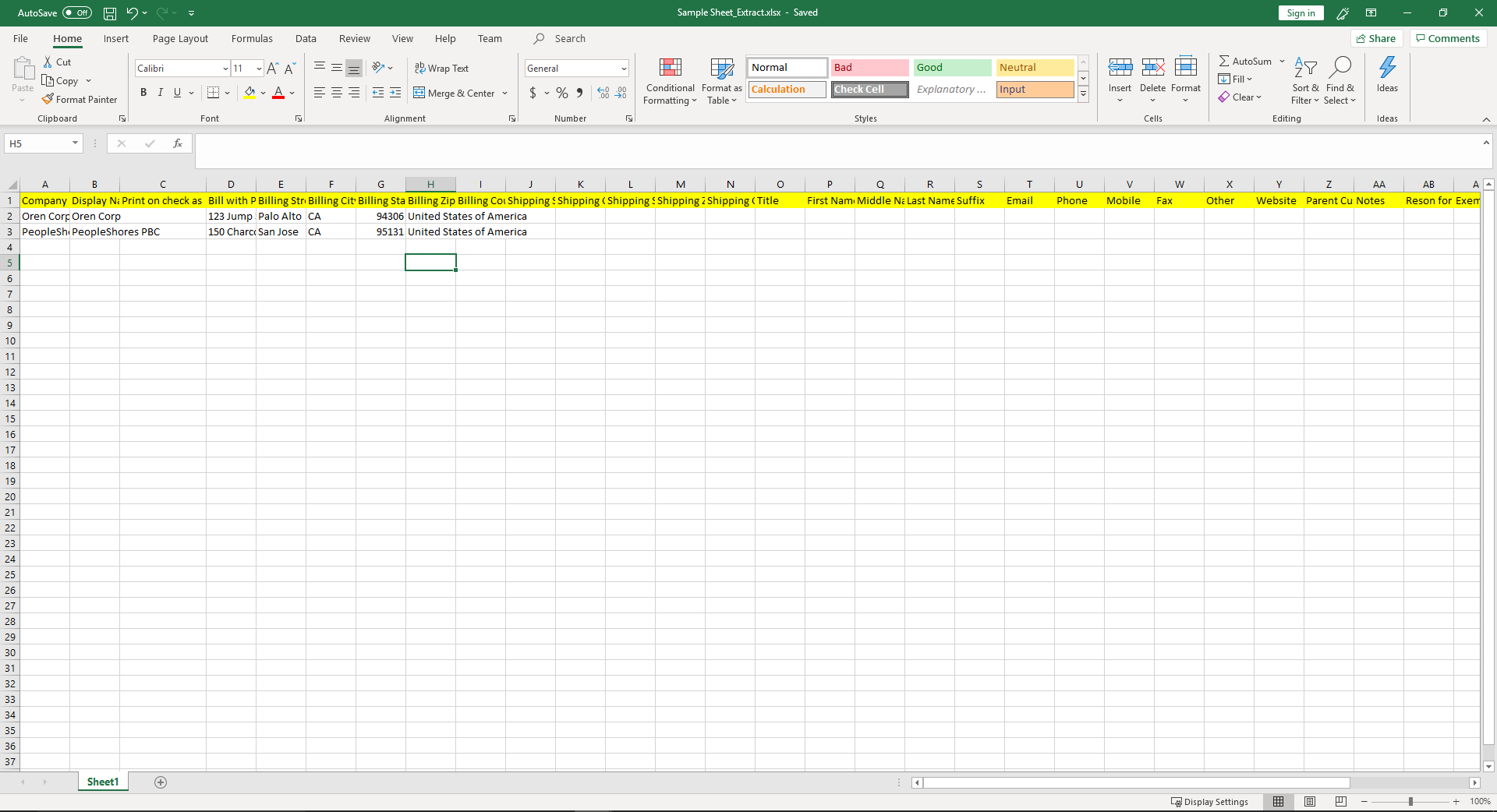
Task: Open the Page Layout ribbon tab
Action: pyautogui.click(x=180, y=38)
